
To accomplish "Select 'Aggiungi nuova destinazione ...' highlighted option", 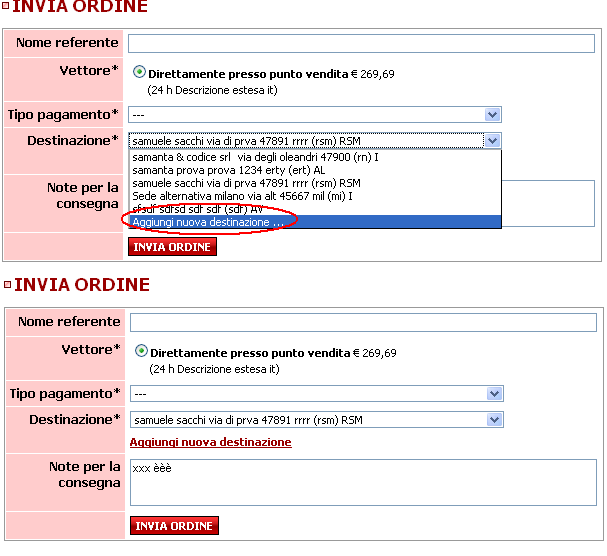I will tap(315, 222).
